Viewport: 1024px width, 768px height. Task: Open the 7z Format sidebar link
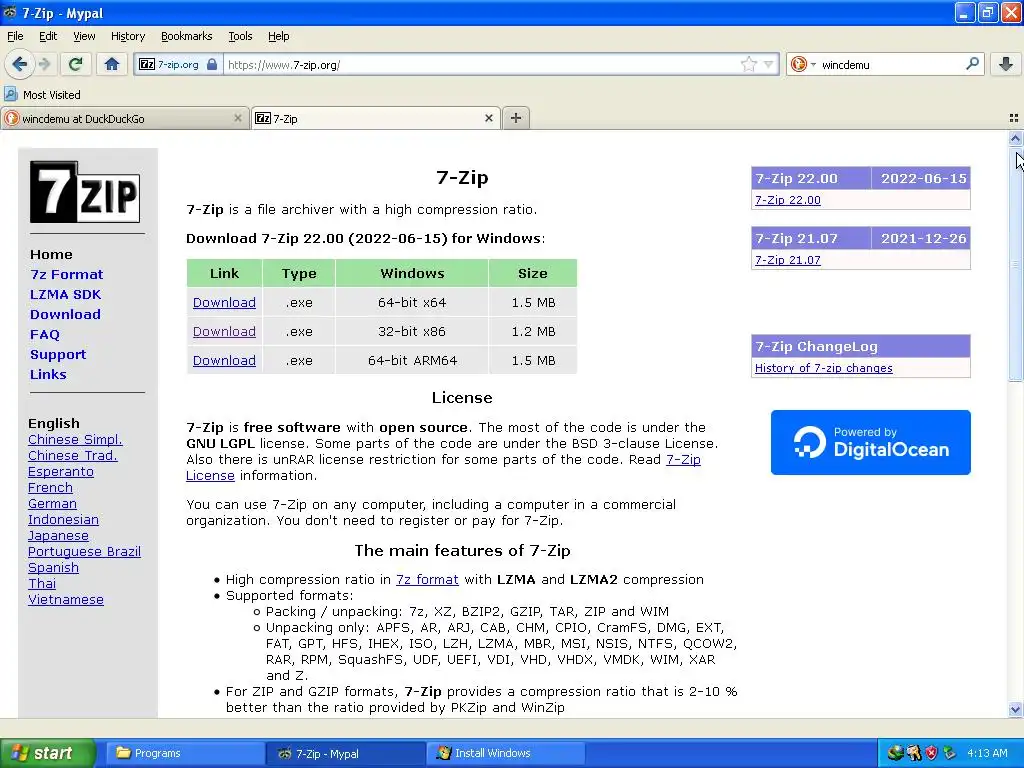(67, 274)
